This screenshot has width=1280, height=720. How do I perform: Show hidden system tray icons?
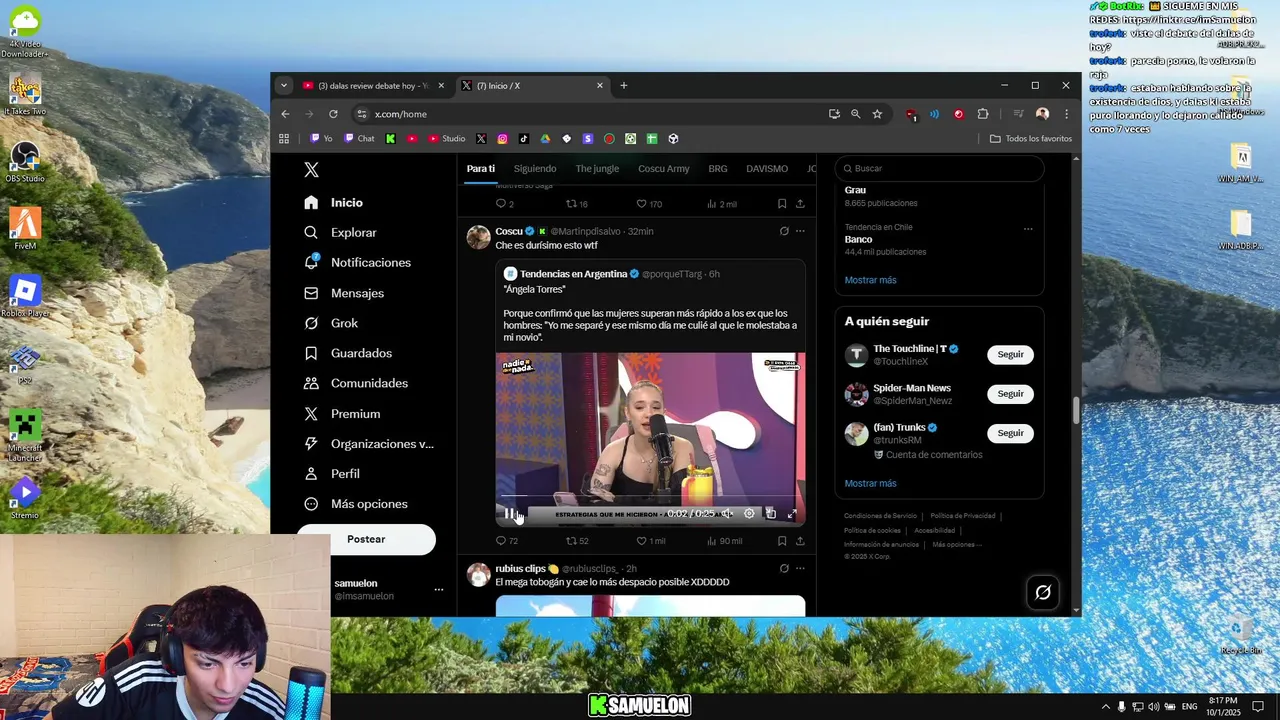(1105, 707)
